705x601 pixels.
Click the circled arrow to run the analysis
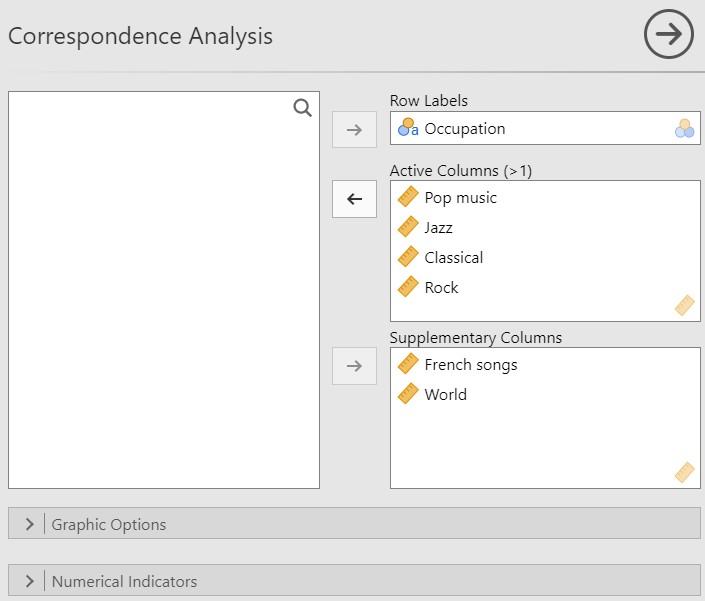pos(669,34)
